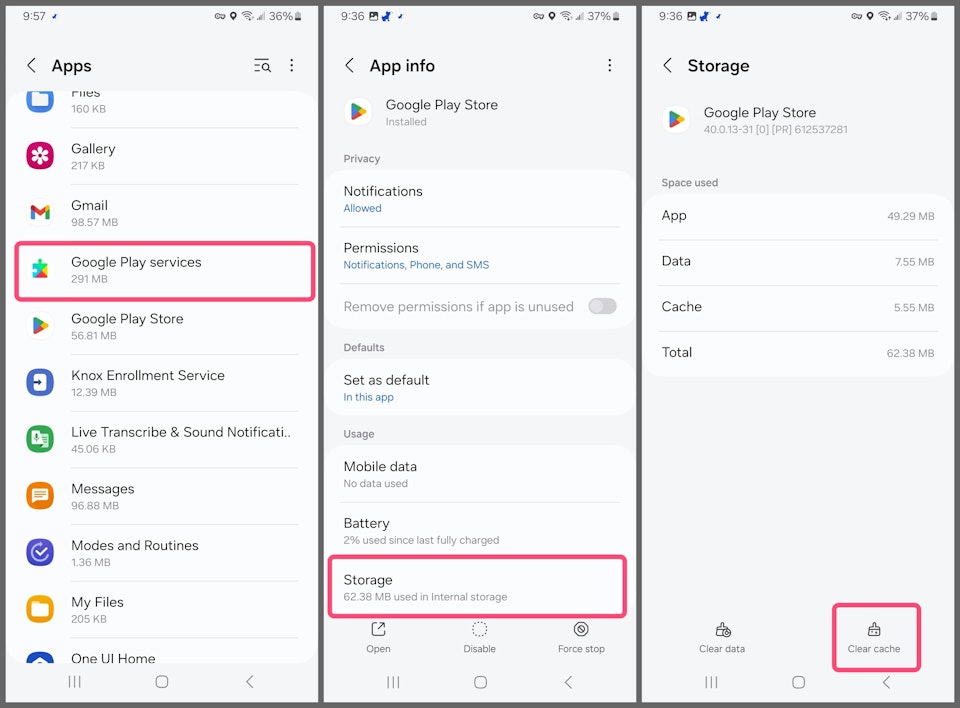Open Storage in App info
The image size is (960, 708).
point(478,587)
